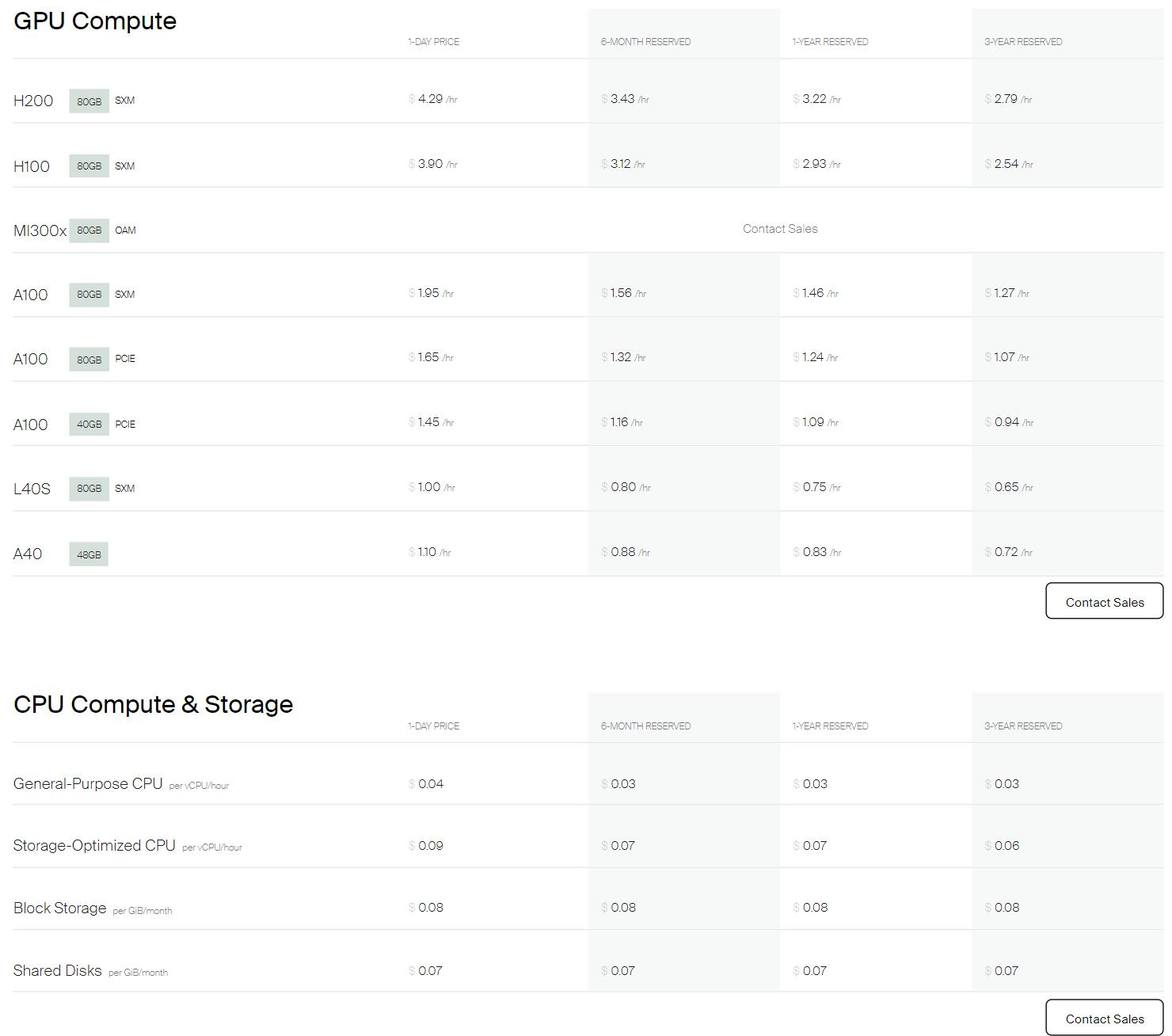
Task: Click the A100 label in the 80GB PCIE row
Action: click(x=31, y=359)
